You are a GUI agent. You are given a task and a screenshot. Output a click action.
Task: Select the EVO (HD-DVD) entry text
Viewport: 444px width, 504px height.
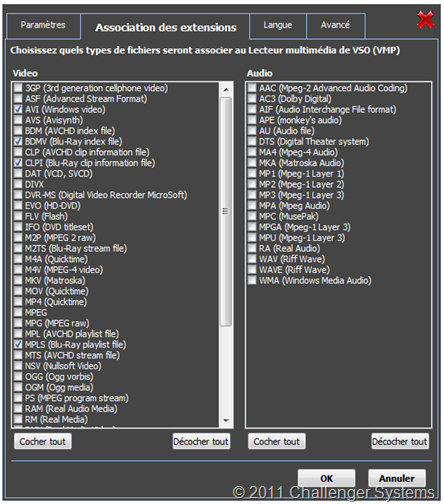coord(53,206)
